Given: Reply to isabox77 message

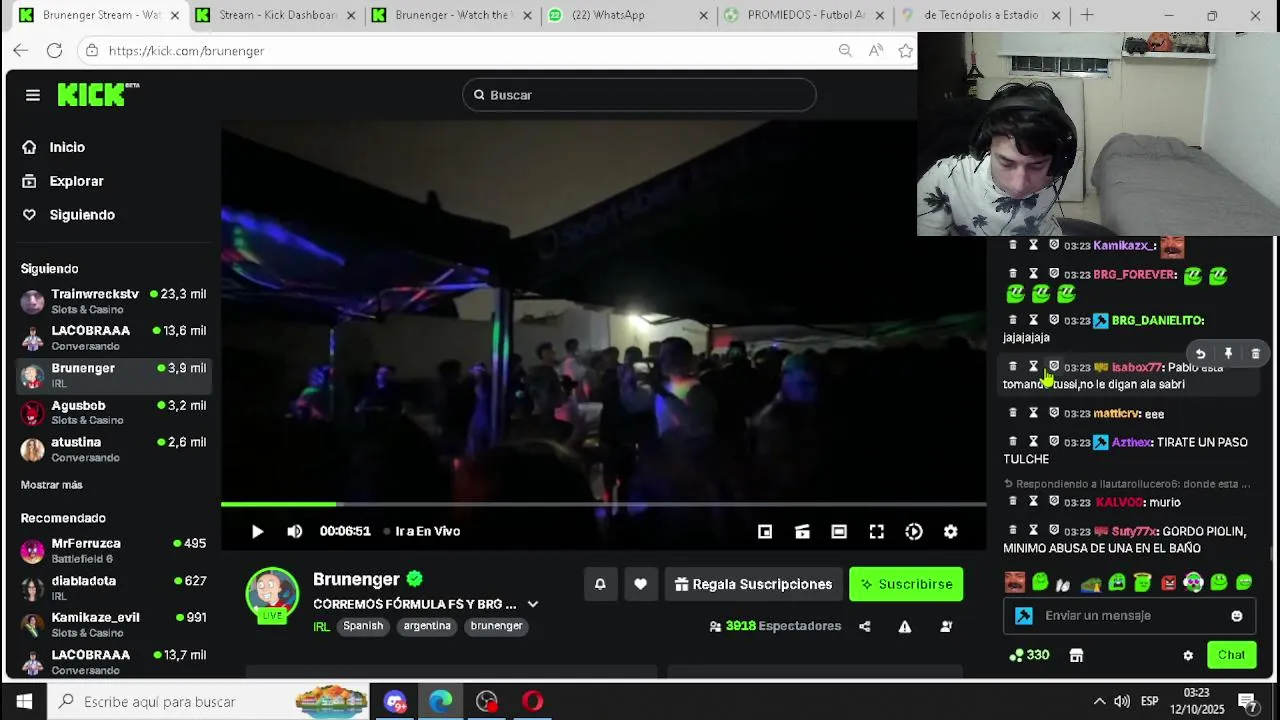Looking at the screenshot, I should [1200, 354].
